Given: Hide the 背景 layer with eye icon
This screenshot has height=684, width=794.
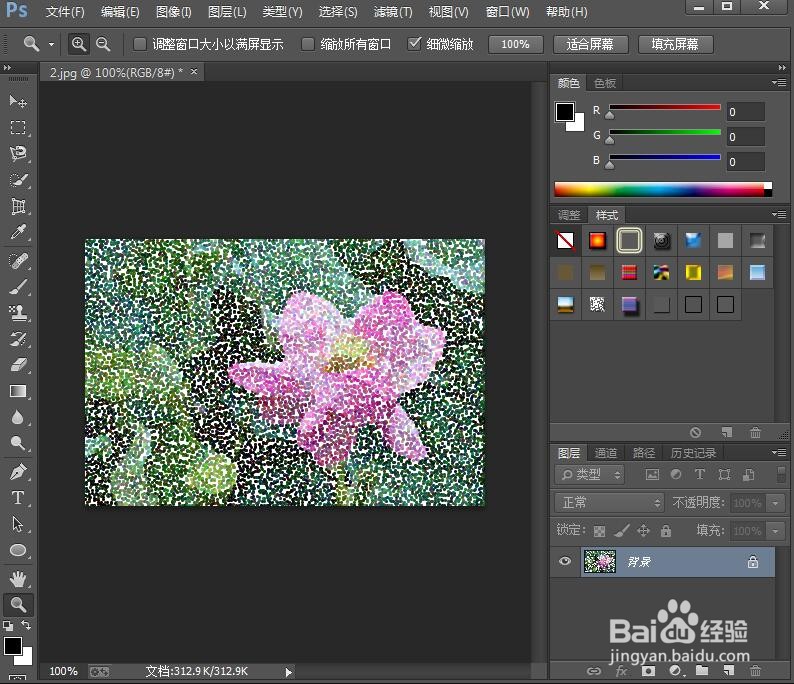Looking at the screenshot, I should (x=565, y=562).
